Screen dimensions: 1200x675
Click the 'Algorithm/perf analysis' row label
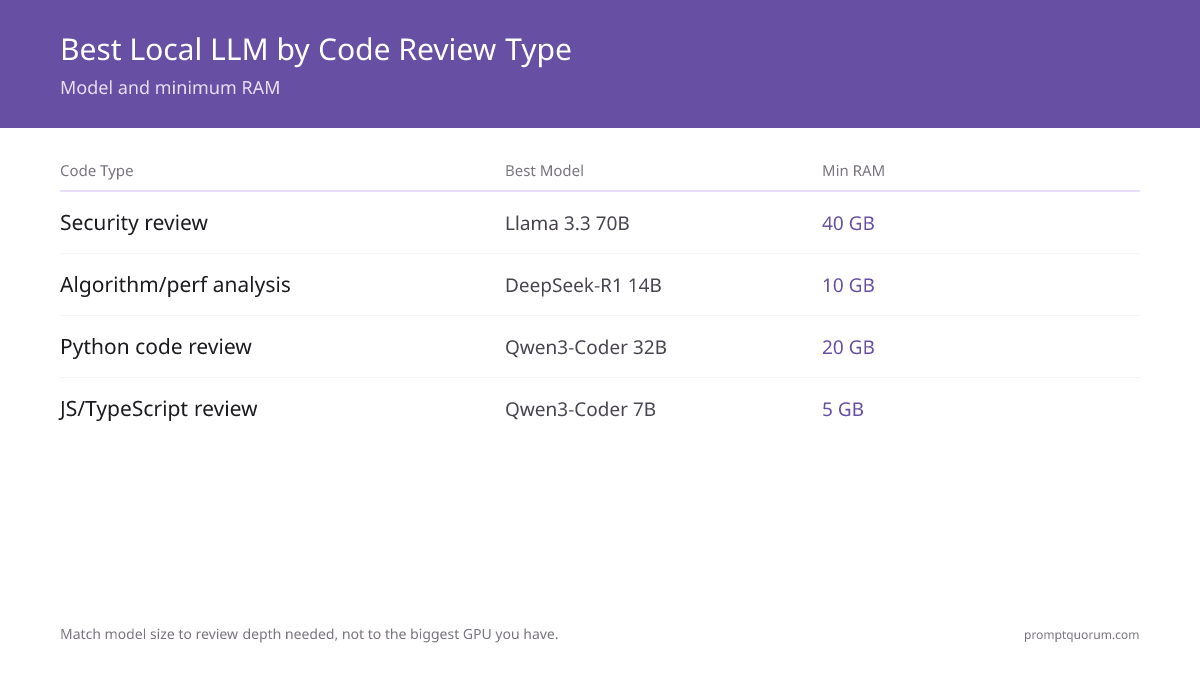175,285
